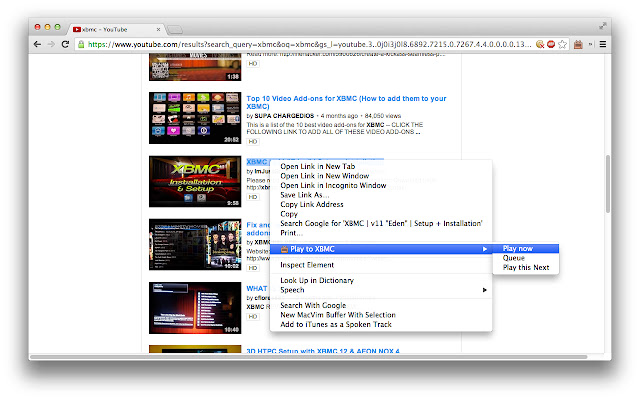
Task: Open the Chrome hamburger menu
Action: [602, 44]
